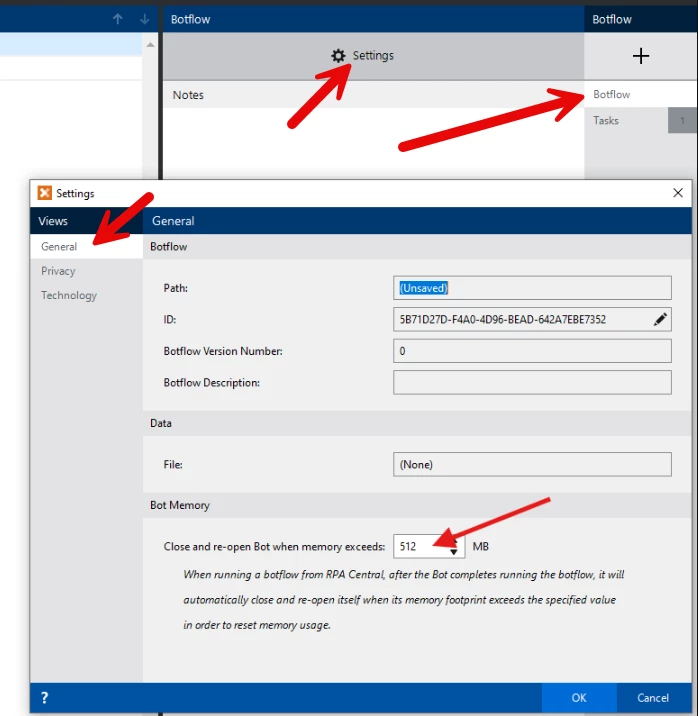
Task: Click the Tasks count badge showing 1
Action: point(682,120)
